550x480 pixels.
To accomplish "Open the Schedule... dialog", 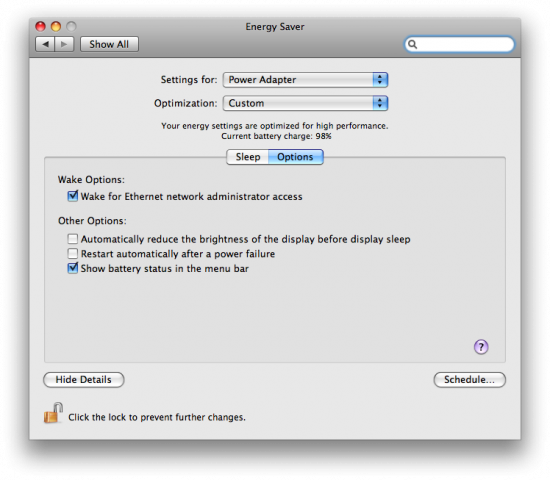I will pyautogui.click(x=469, y=380).
